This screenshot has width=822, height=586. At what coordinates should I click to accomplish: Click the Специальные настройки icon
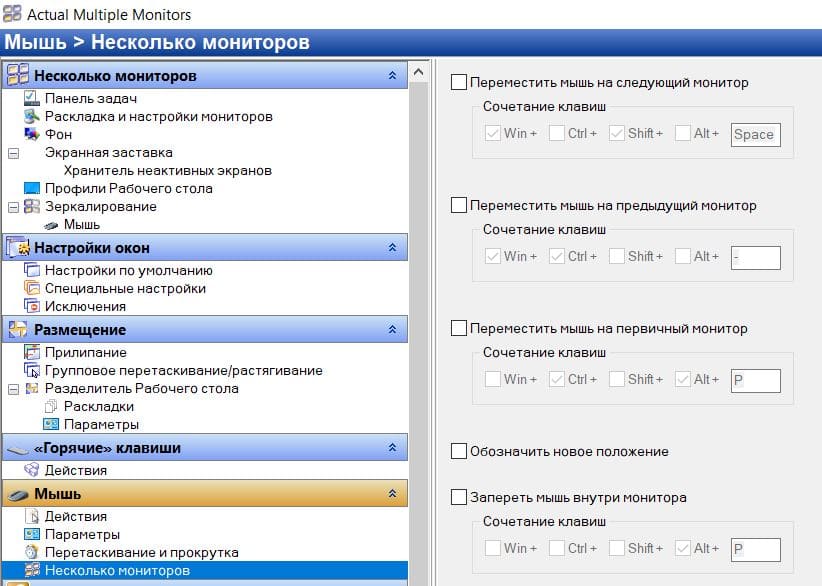coord(32,288)
